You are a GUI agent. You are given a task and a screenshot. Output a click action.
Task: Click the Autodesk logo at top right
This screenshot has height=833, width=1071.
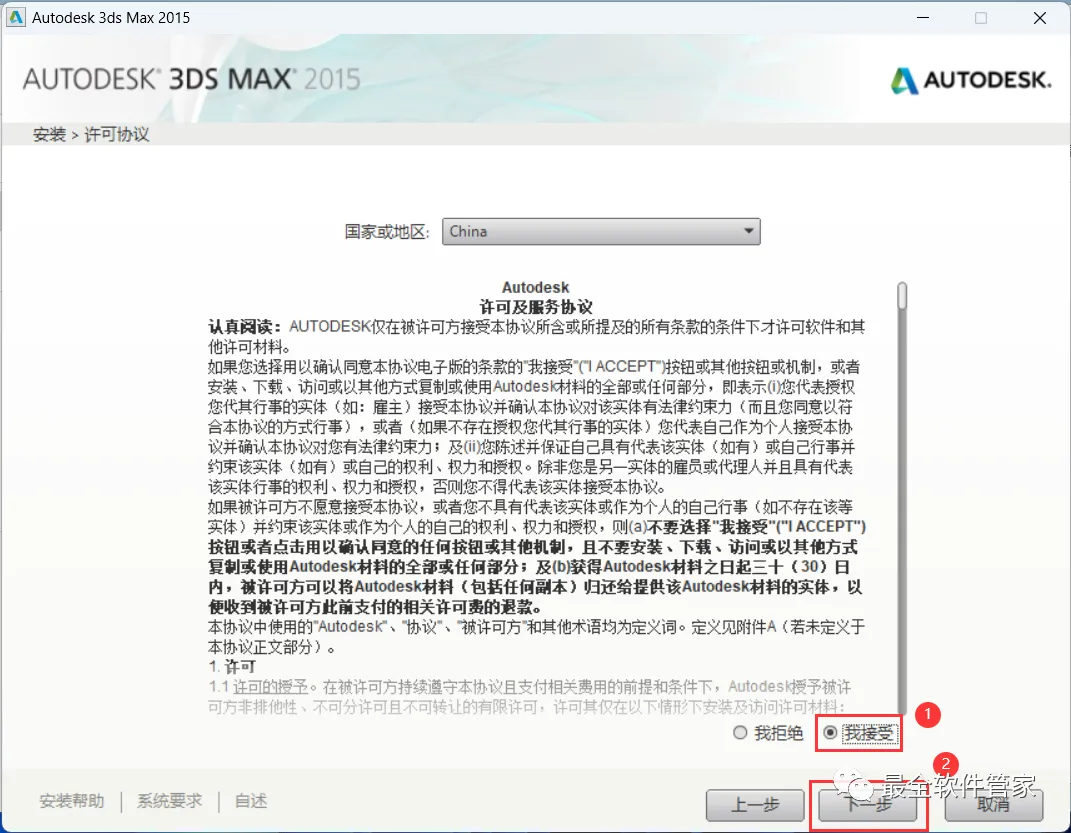[x=971, y=80]
